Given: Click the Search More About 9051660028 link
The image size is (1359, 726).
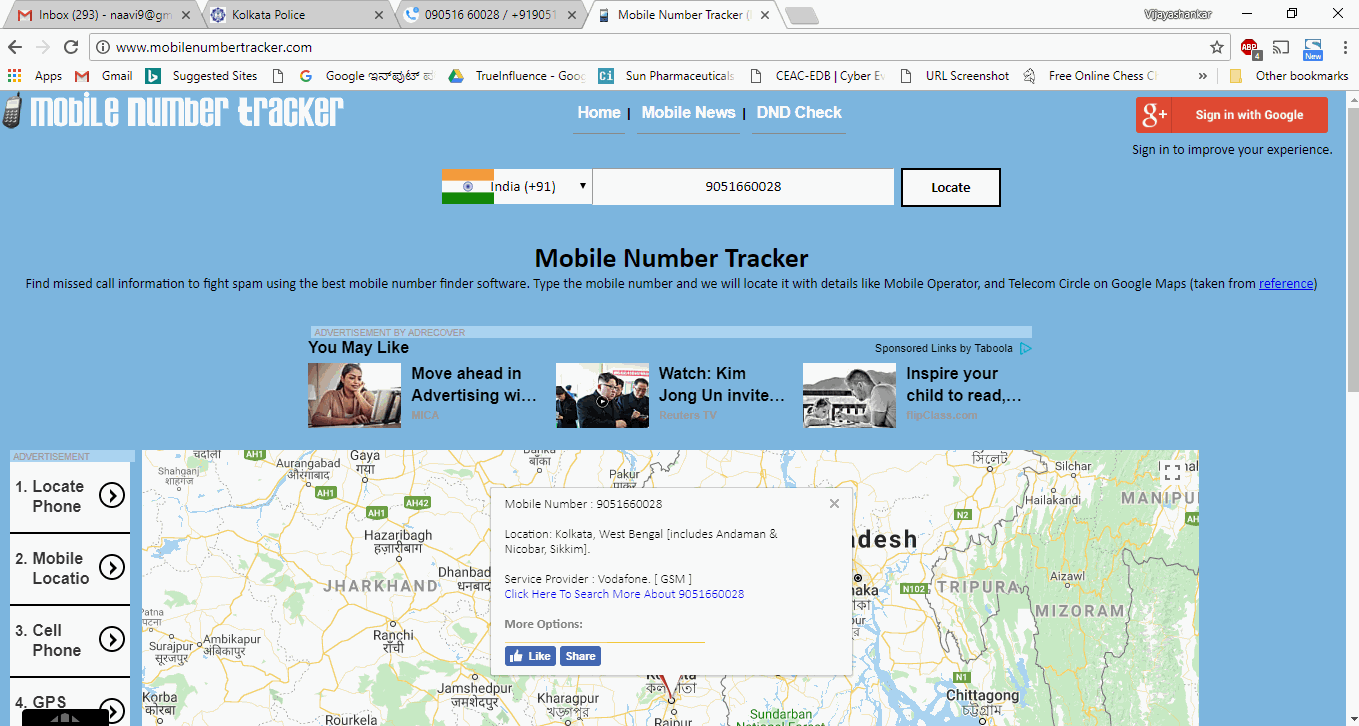Looking at the screenshot, I should (x=624, y=594).
